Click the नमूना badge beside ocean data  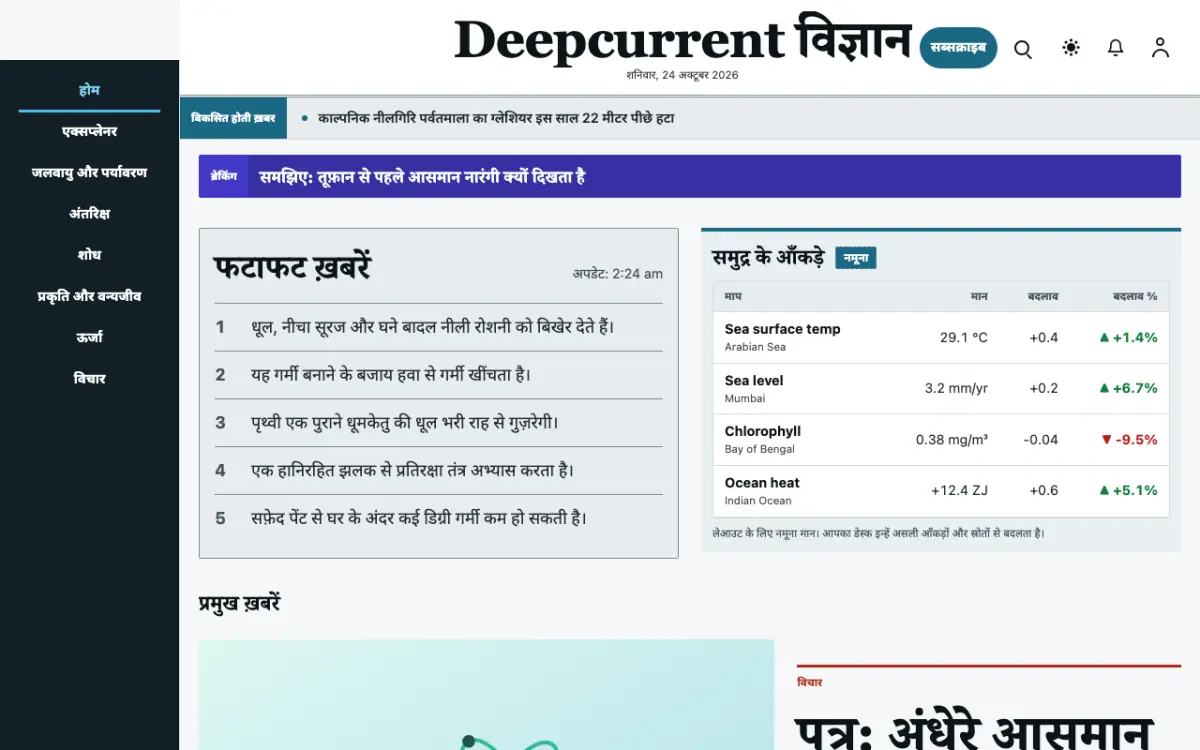pyautogui.click(x=856, y=258)
